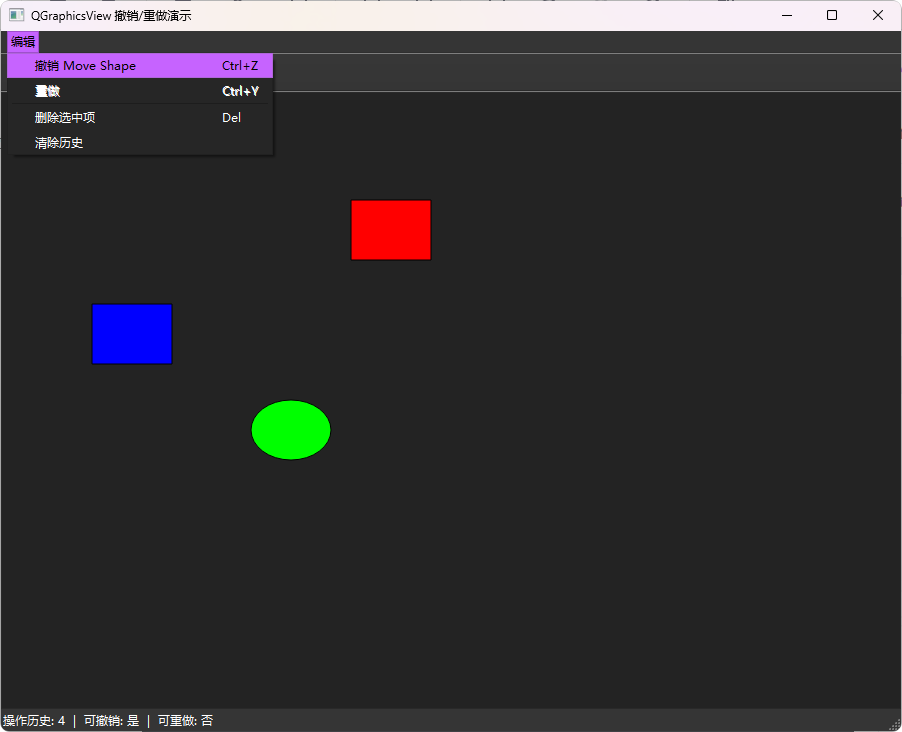Select 清除历史 menu item
The height and width of the screenshot is (732, 902).
pos(140,143)
